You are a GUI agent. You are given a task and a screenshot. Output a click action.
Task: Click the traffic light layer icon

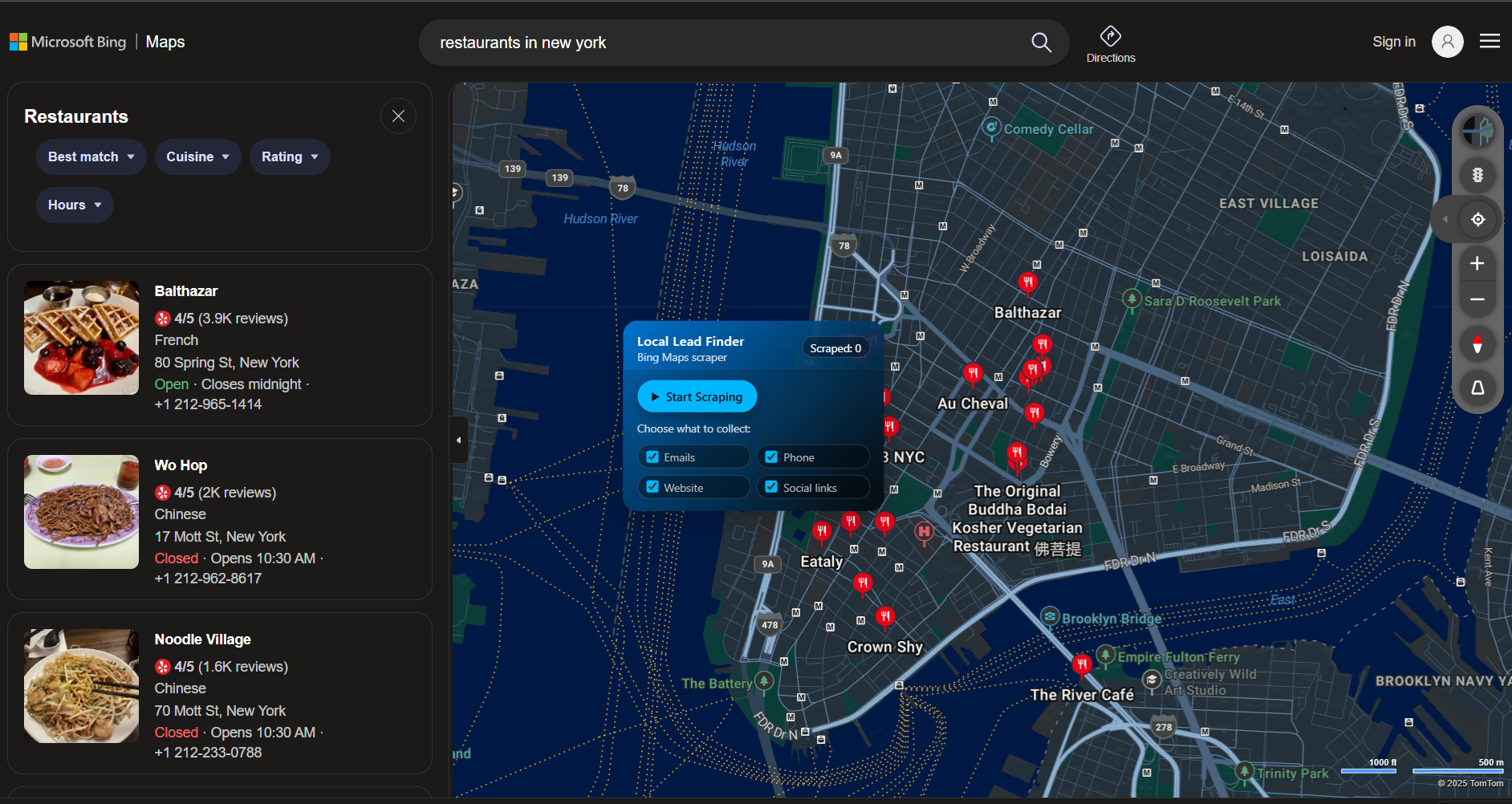(x=1477, y=175)
